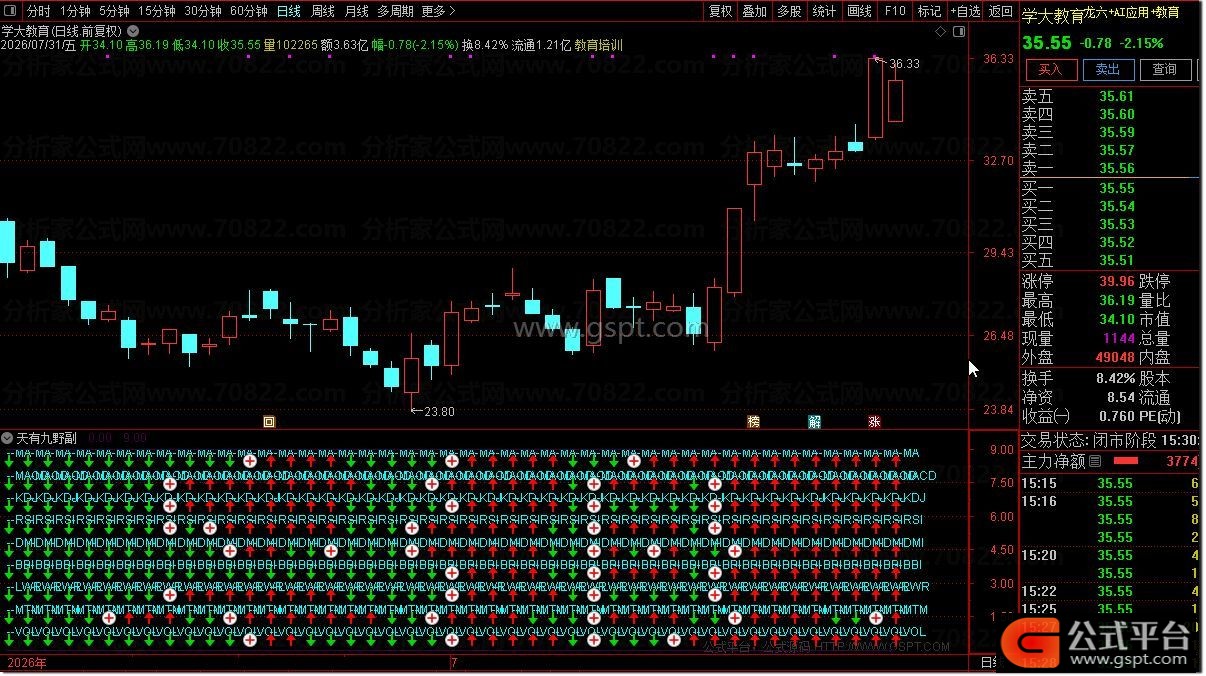1206x676 pixels.
Task: Click the stock name 学大教育 in quote panel
Action: pos(1052,15)
